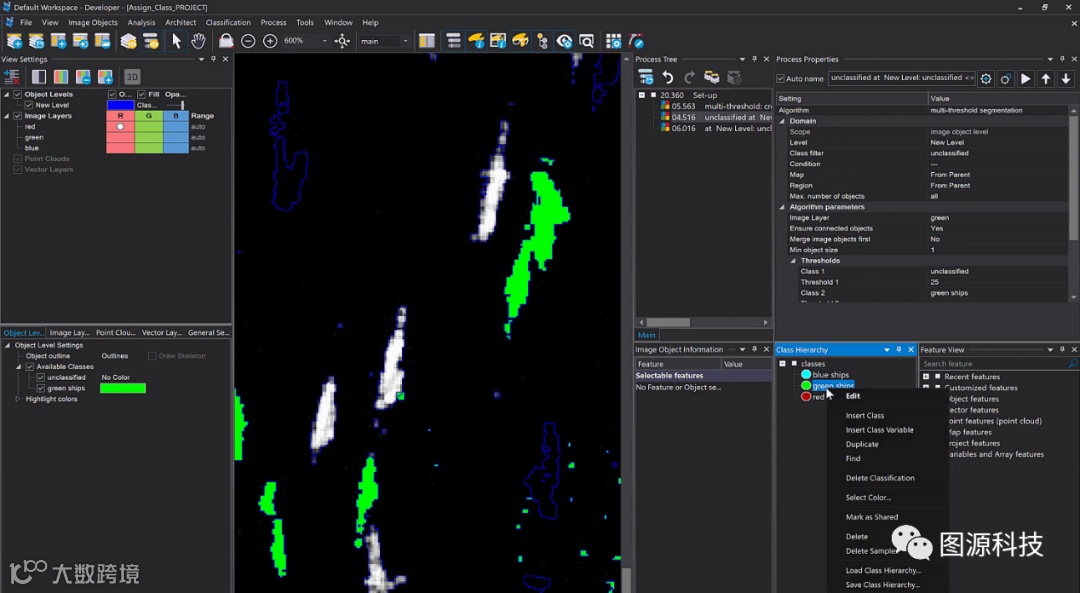Image resolution: width=1080 pixels, height=593 pixels.
Task: Select the blue ships class
Action: click(830, 375)
